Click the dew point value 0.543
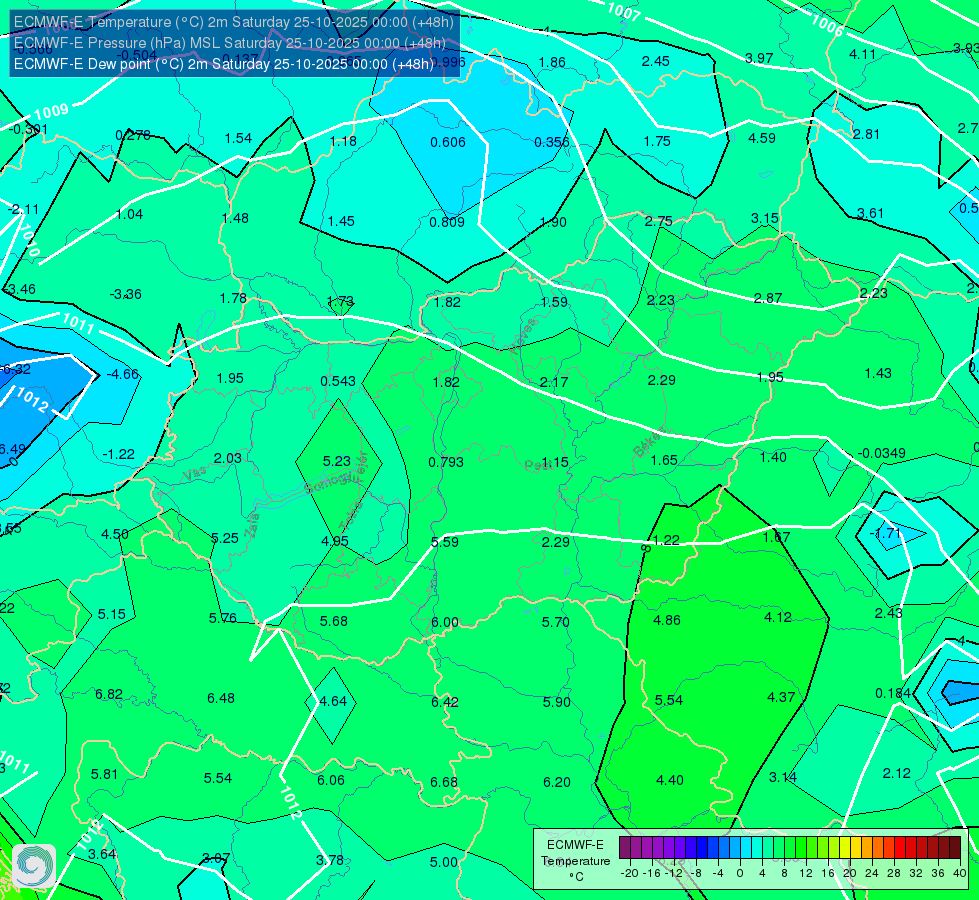 [338, 381]
